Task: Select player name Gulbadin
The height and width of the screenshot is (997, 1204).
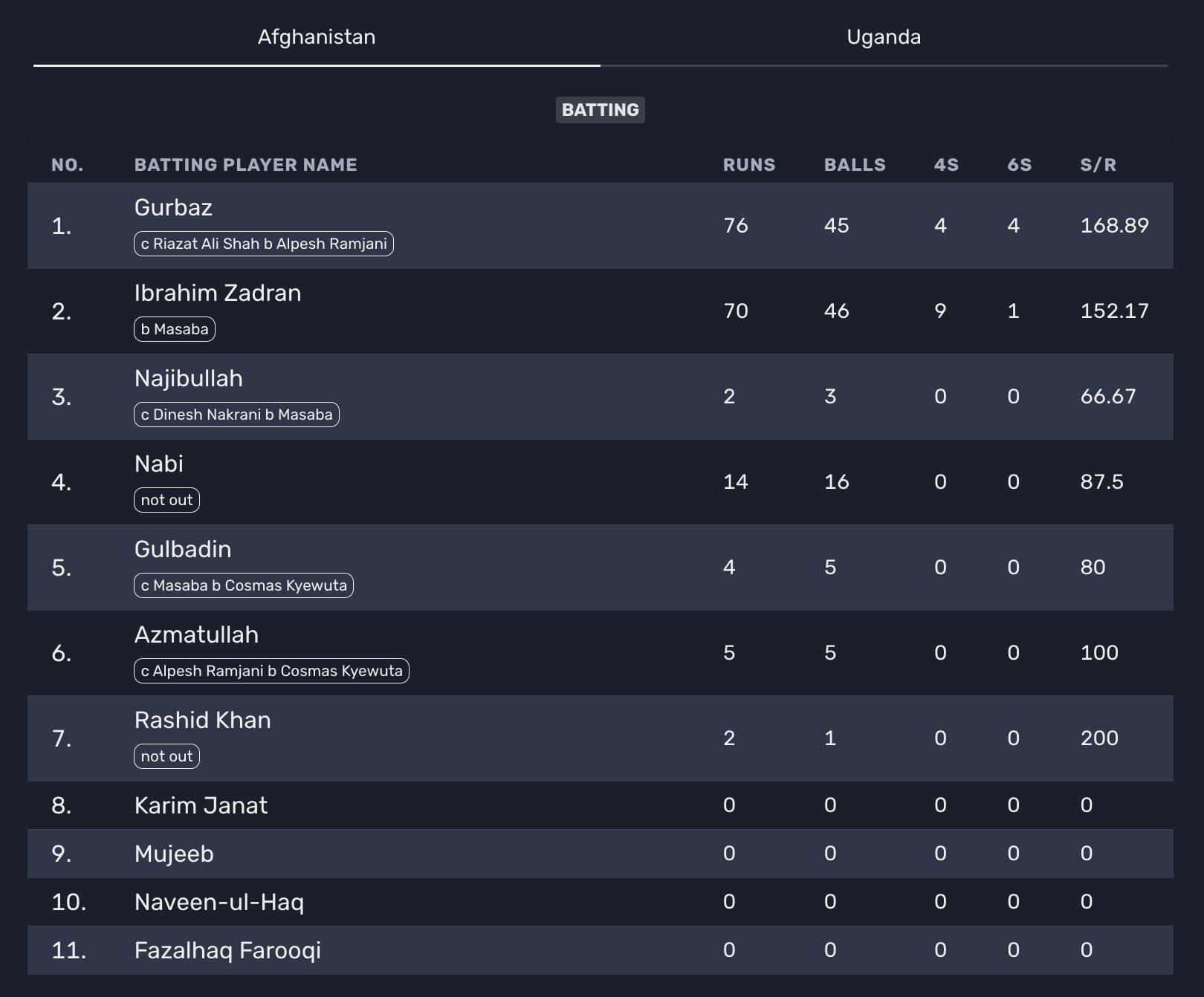Action: coord(183,549)
